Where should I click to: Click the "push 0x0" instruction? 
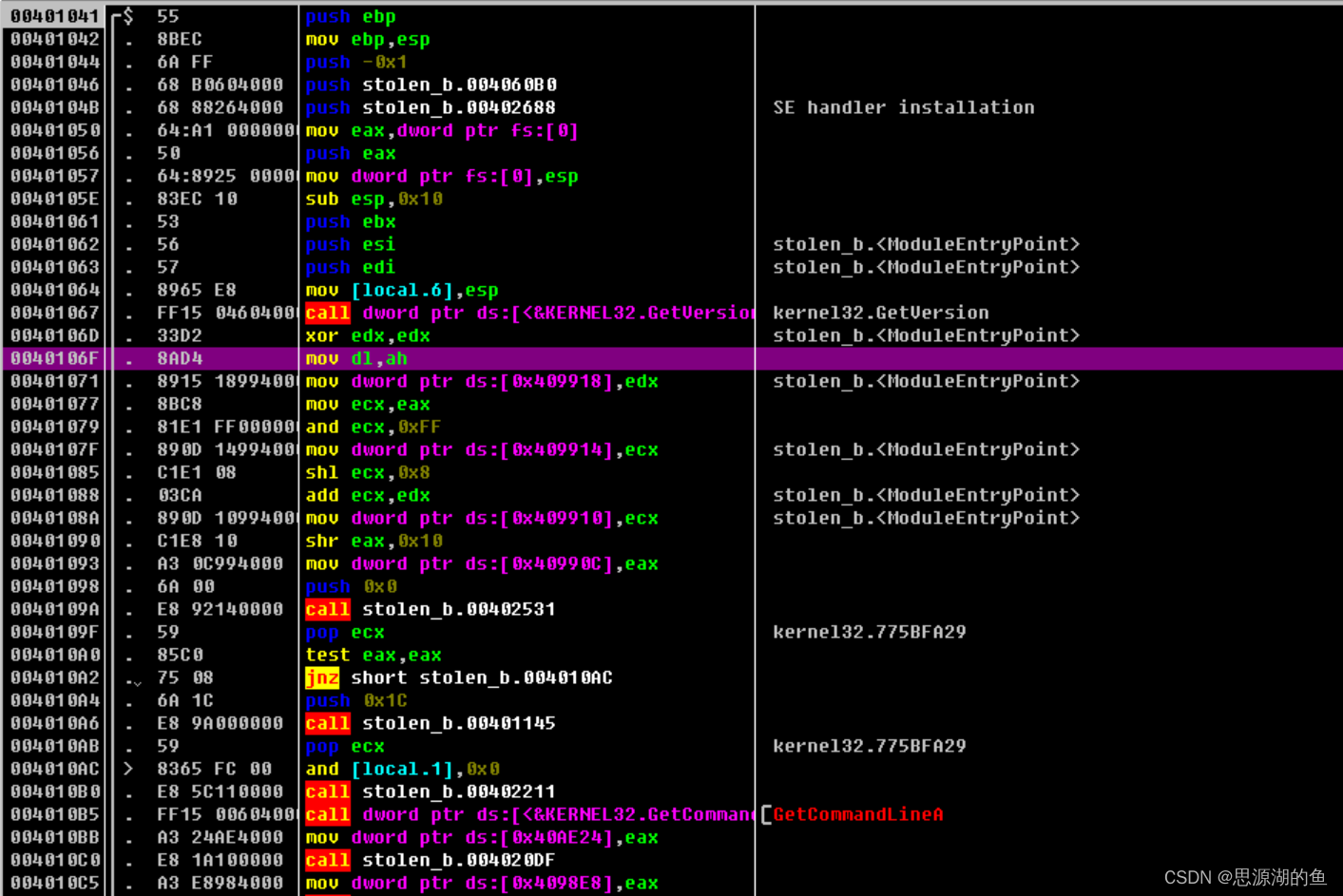pos(352,586)
